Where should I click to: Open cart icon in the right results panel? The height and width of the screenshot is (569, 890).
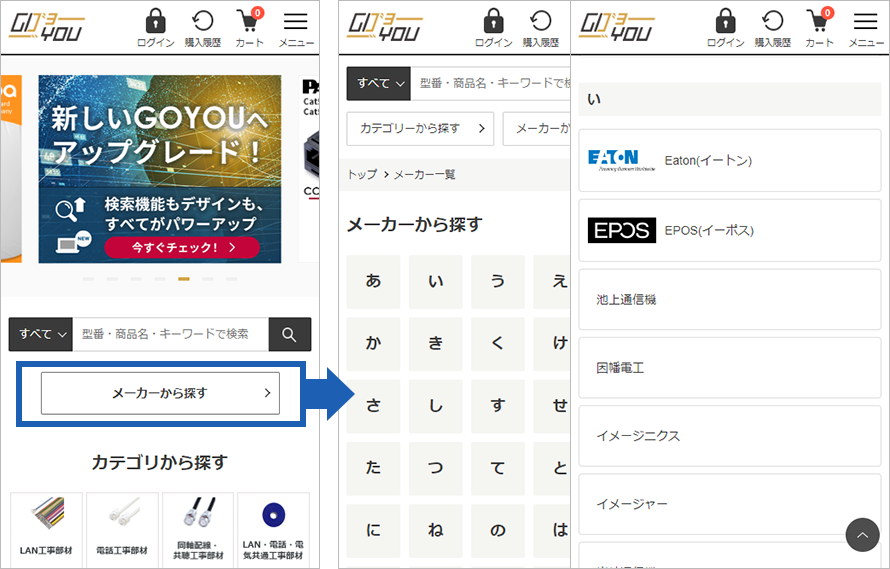coord(820,27)
